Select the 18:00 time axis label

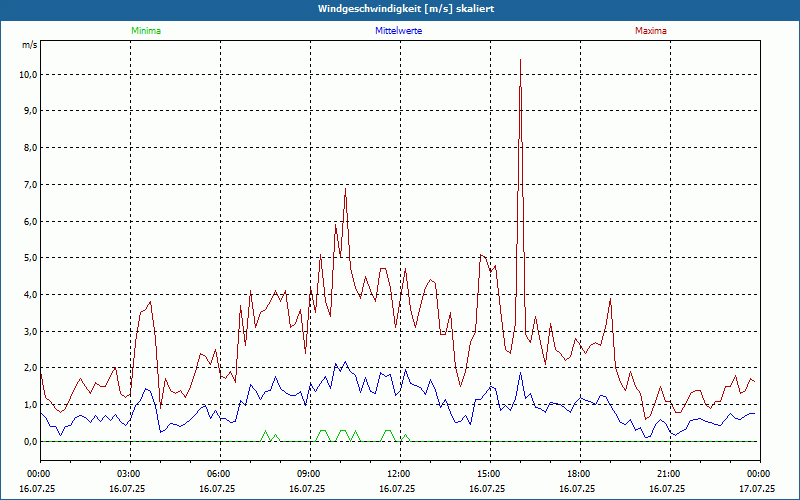[x=578, y=474]
